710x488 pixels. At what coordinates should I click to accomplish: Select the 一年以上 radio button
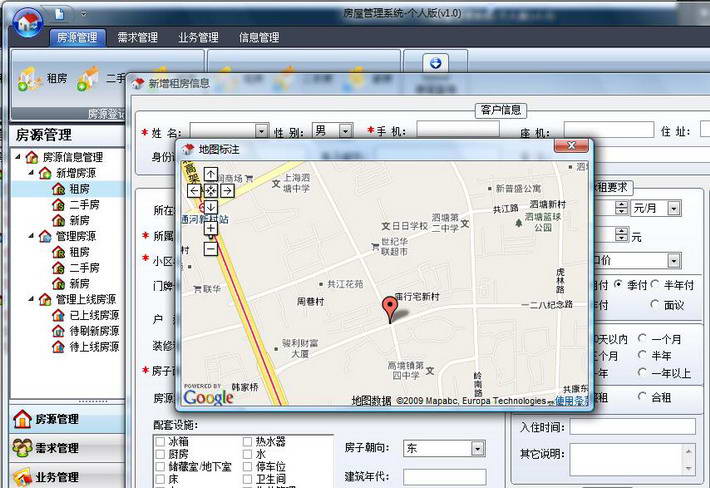click(x=642, y=373)
